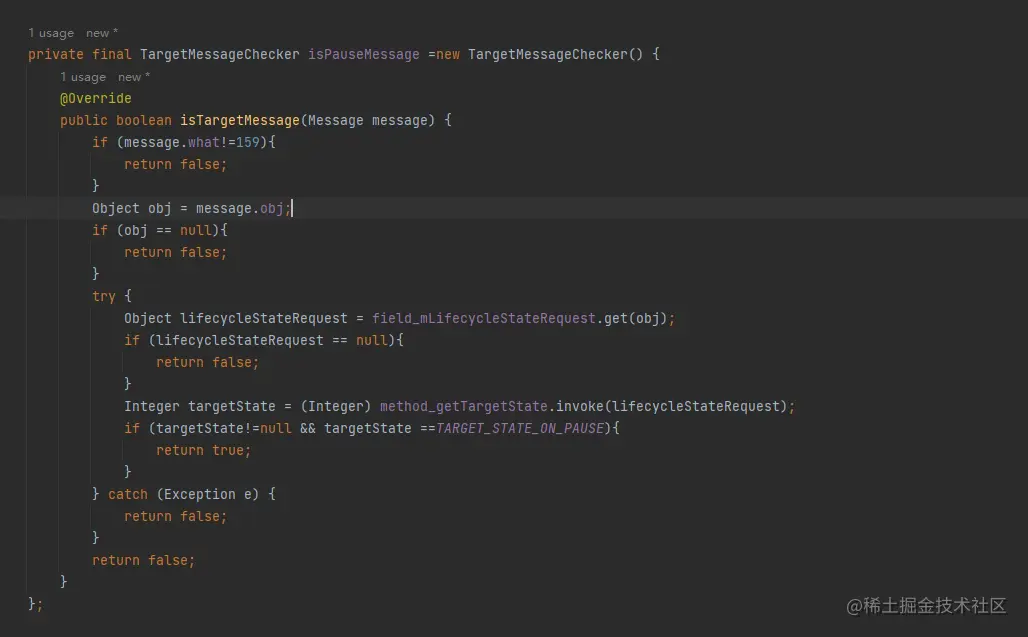
Task: Click the 'Integer targetState' declaration
Action: coord(200,406)
